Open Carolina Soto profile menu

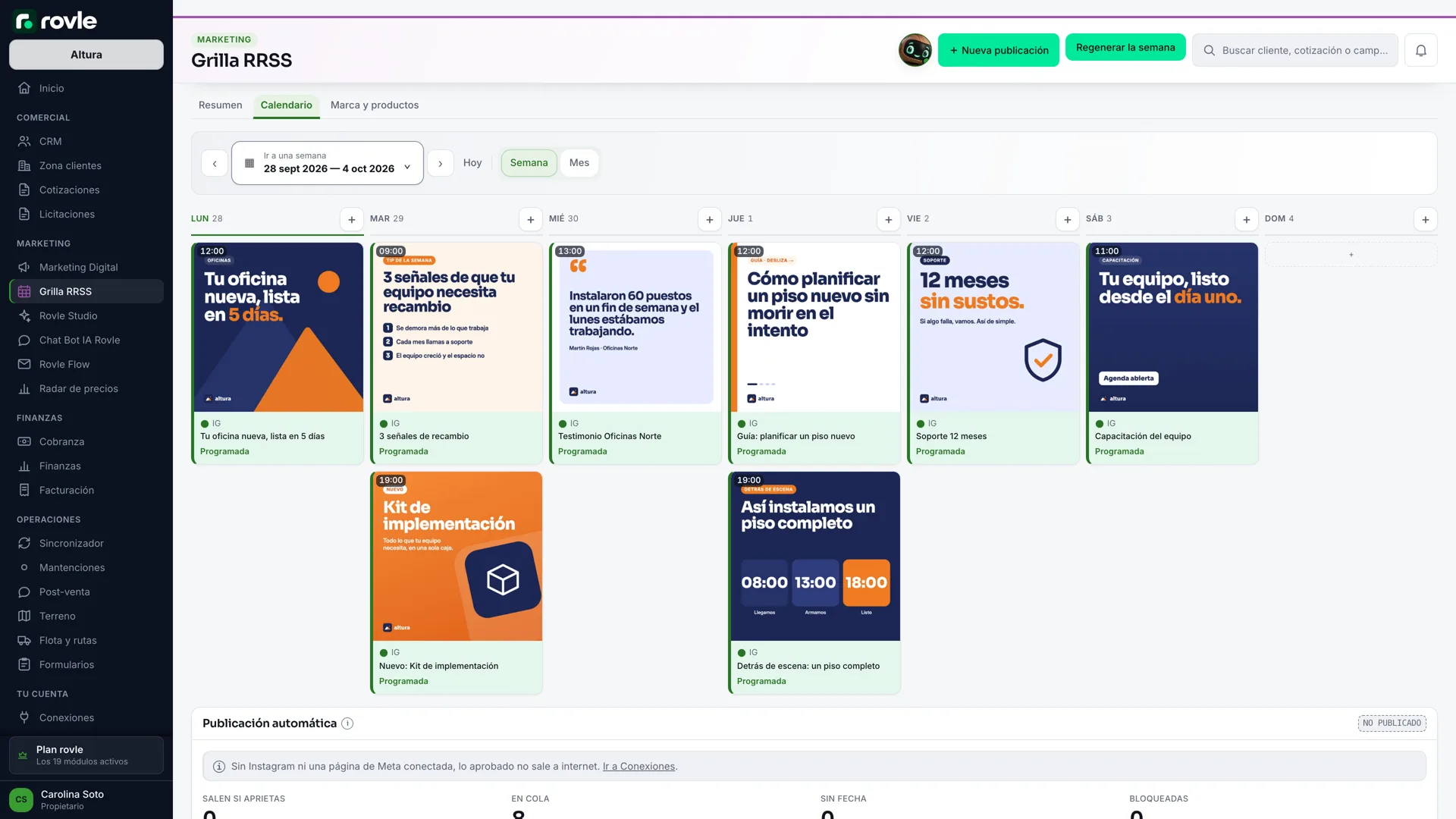(x=86, y=800)
